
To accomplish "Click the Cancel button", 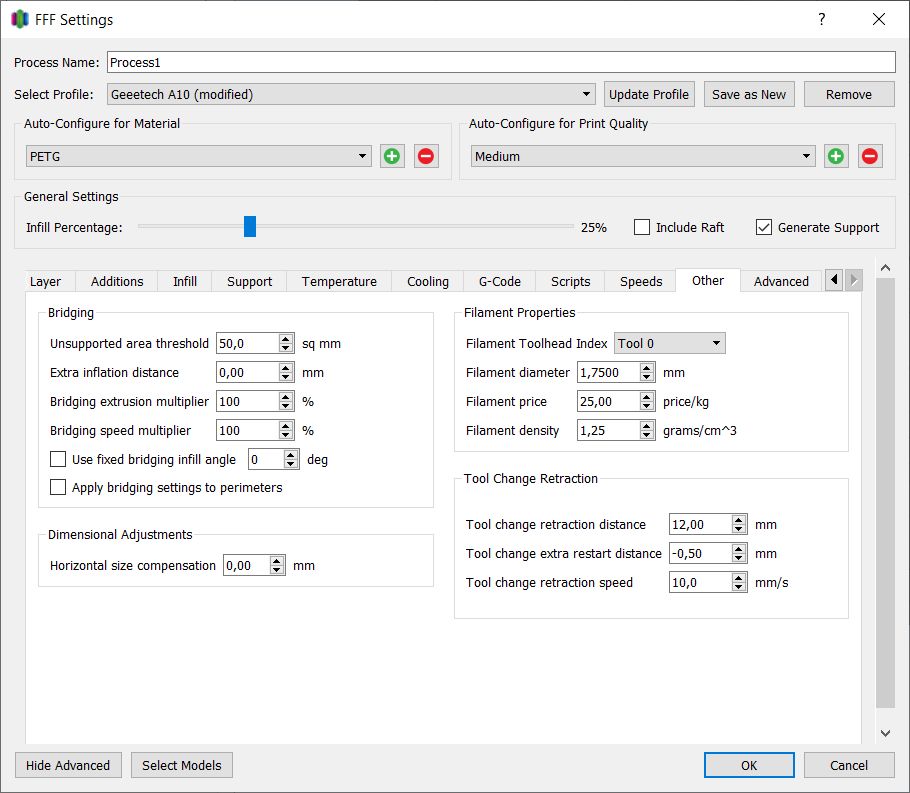I will pyautogui.click(x=848, y=765).
